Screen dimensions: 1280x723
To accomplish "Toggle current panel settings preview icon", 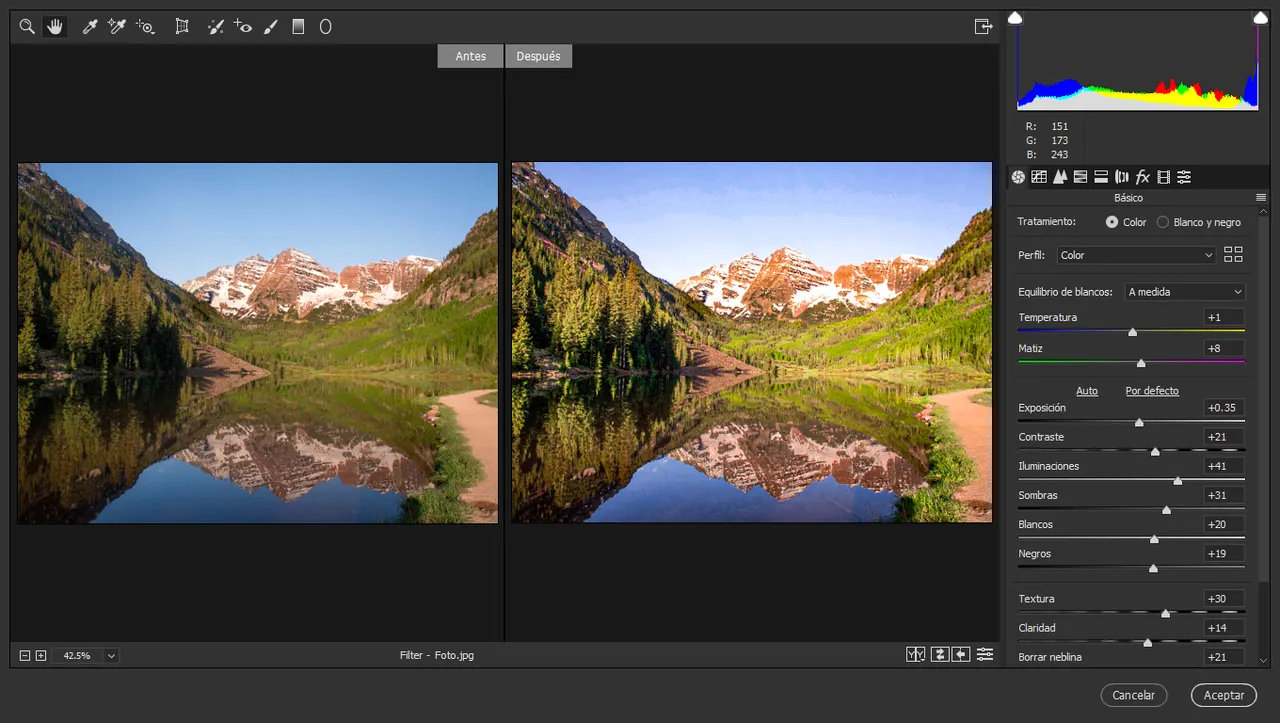I will point(985,654).
